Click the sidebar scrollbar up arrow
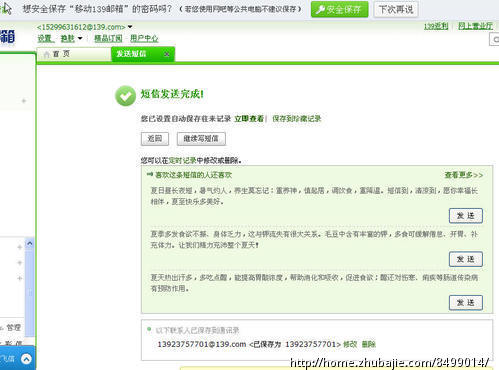Image resolution: width=499 pixels, height=370 pixels. pyautogui.click(x=30, y=244)
